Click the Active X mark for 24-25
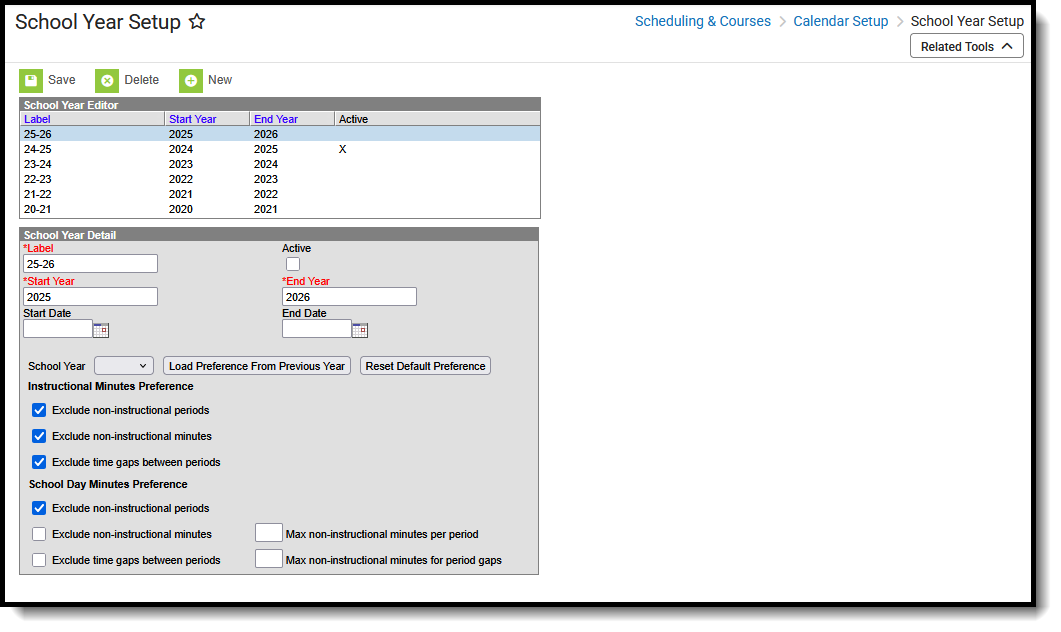 click(342, 150)
